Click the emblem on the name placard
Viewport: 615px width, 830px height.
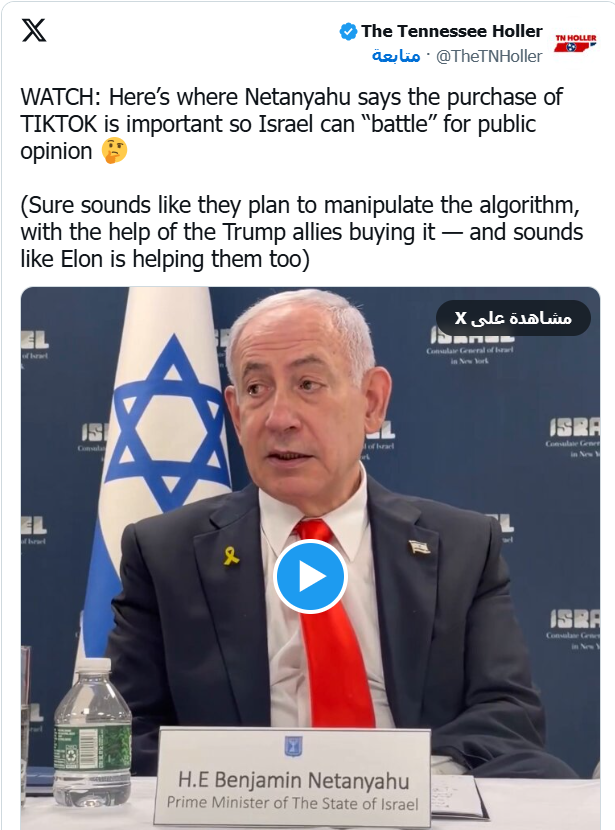point(293,747)
